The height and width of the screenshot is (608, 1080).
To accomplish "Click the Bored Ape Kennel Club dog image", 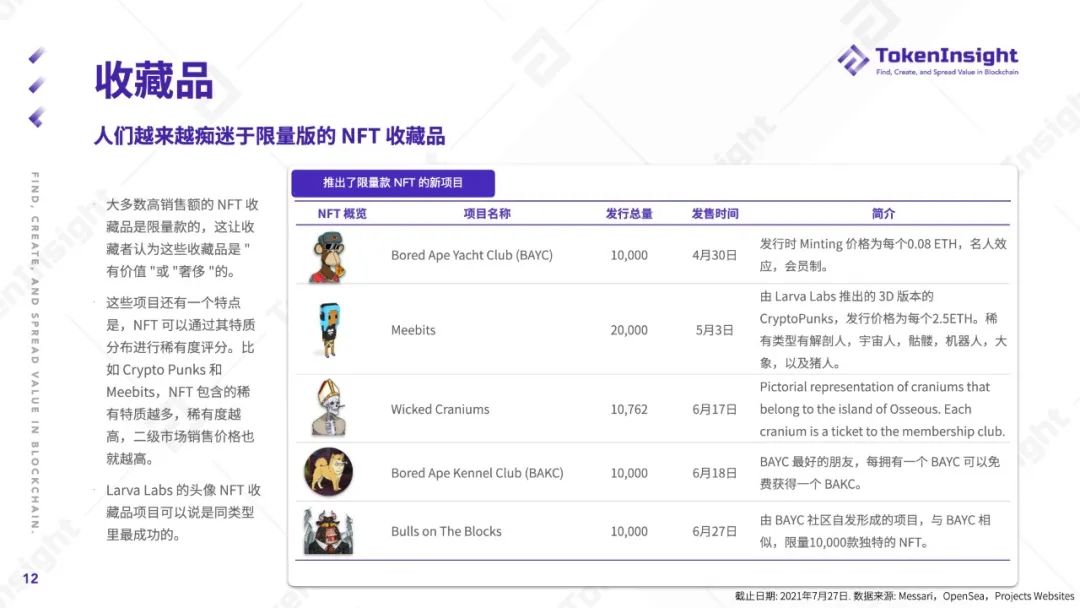I will 329,472.
